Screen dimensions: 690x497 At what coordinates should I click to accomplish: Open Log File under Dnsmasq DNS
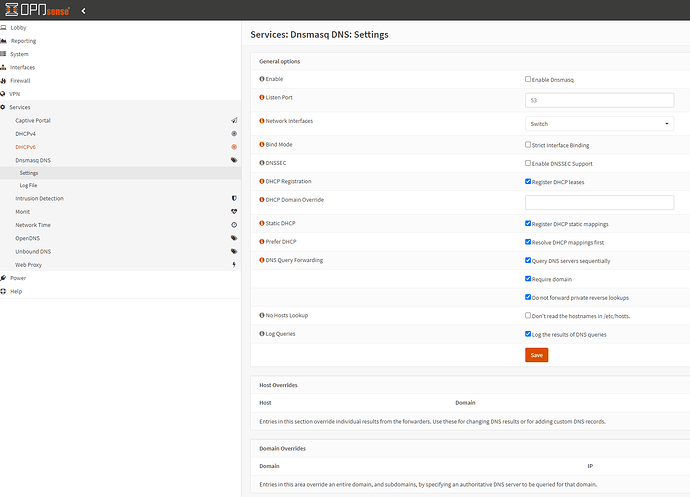tap(29, 185)
